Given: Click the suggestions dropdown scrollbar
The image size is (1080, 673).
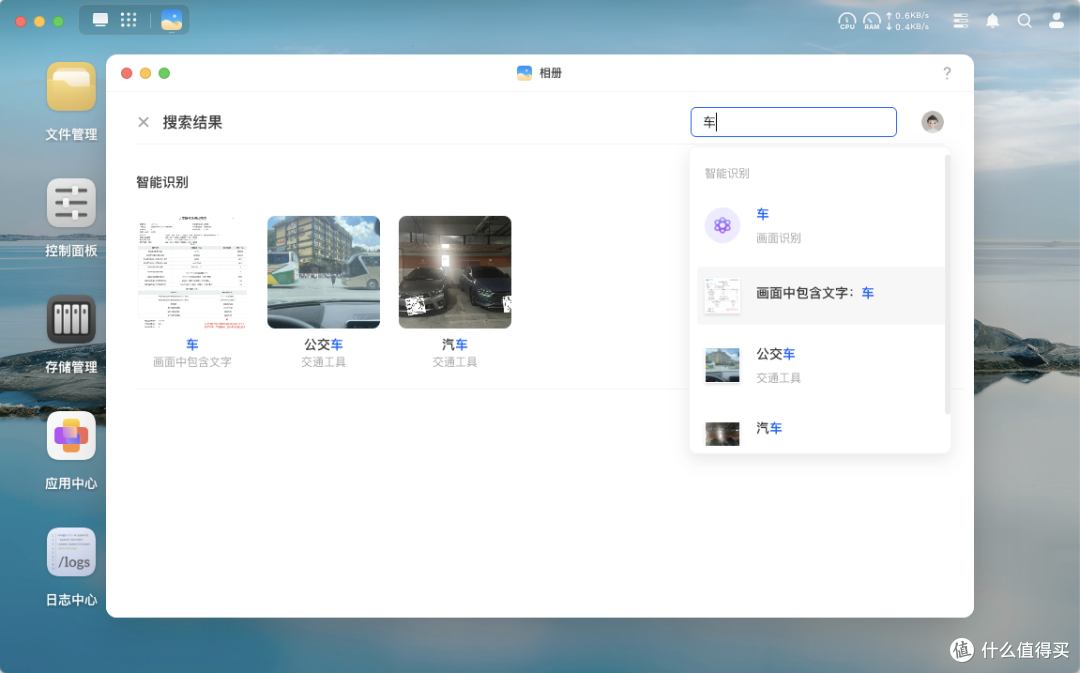Looking at the screenshot, I should pos(948,284).
